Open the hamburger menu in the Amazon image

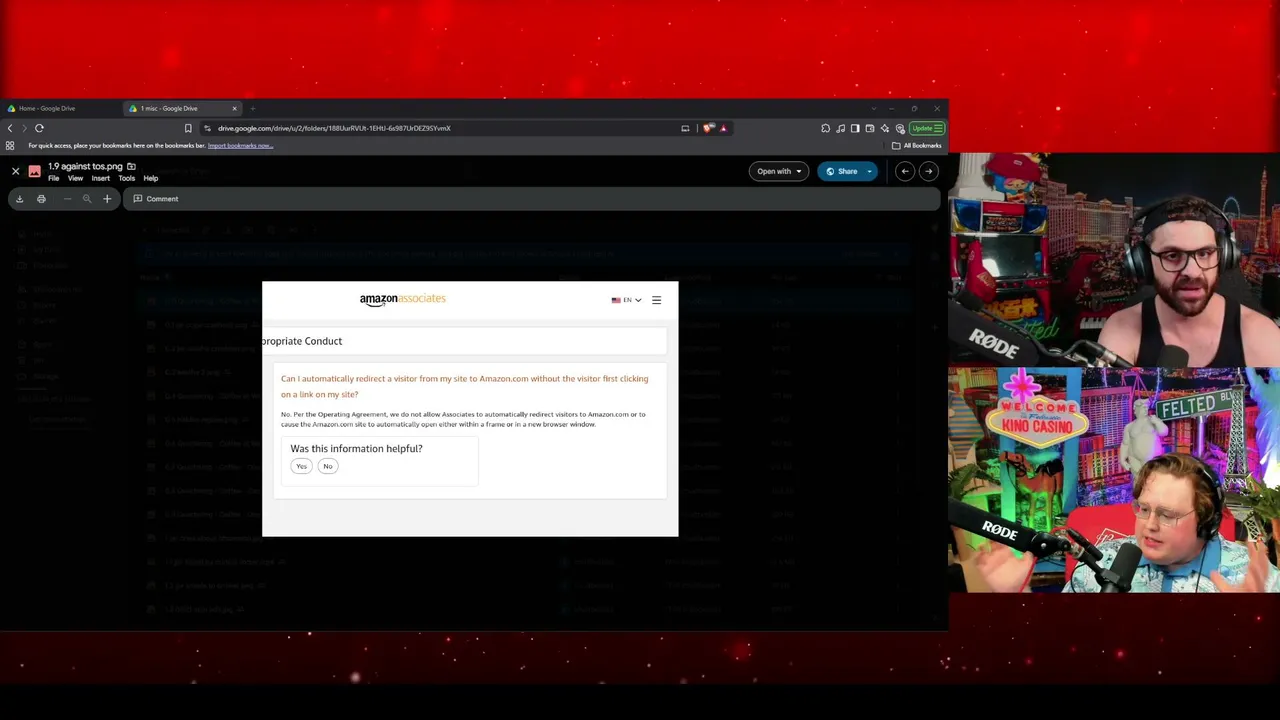pos(656,300)
